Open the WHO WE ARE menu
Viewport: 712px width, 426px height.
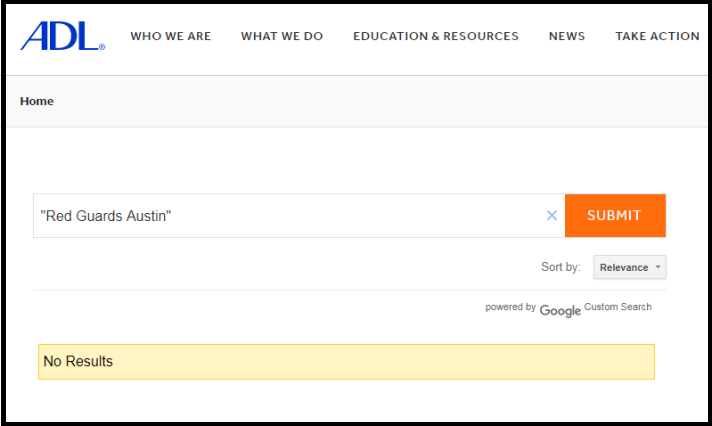point(171,36)
